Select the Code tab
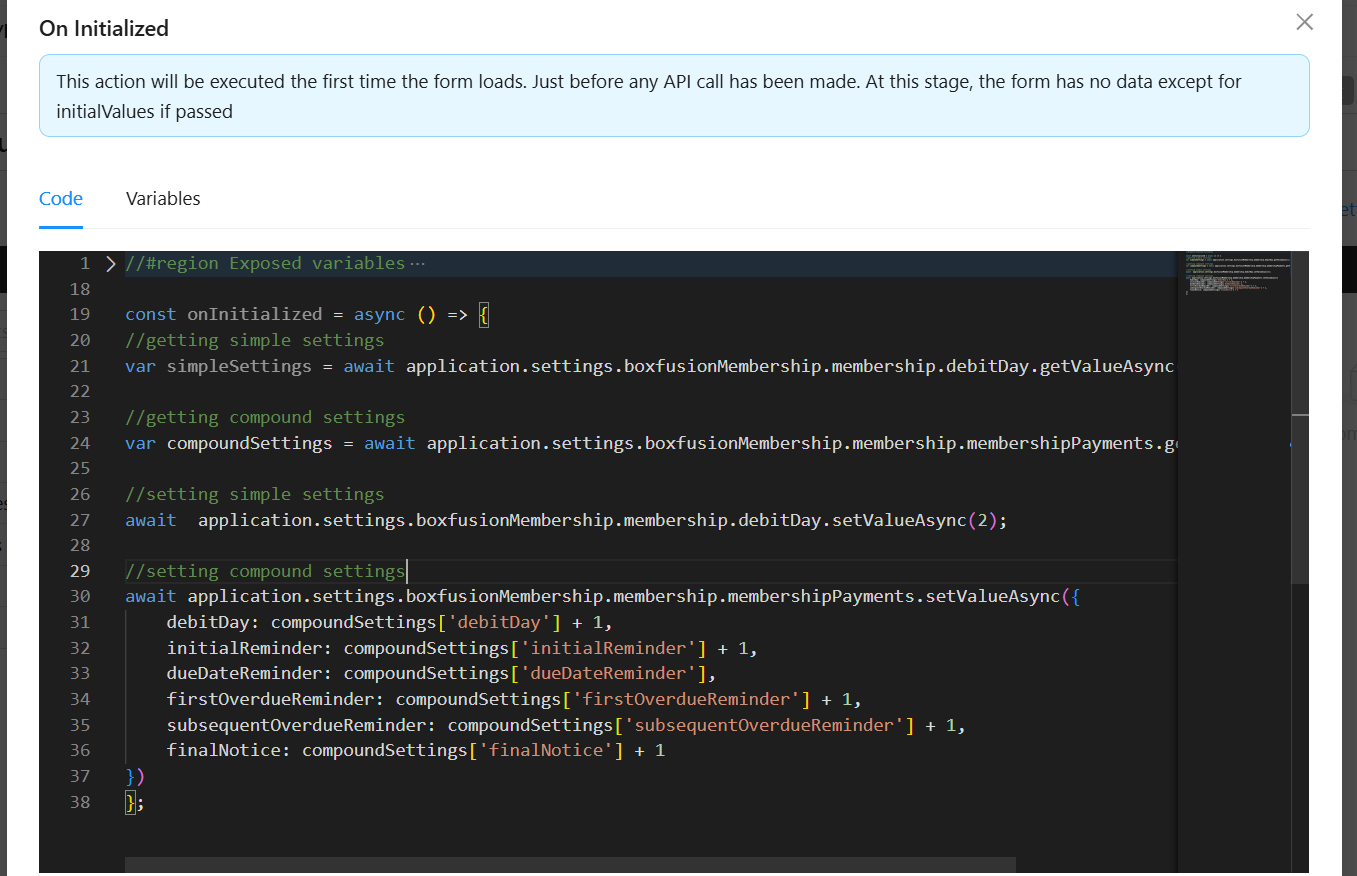Image resolution: width=1357 pixels, height=876 pixels. [61, 198]
